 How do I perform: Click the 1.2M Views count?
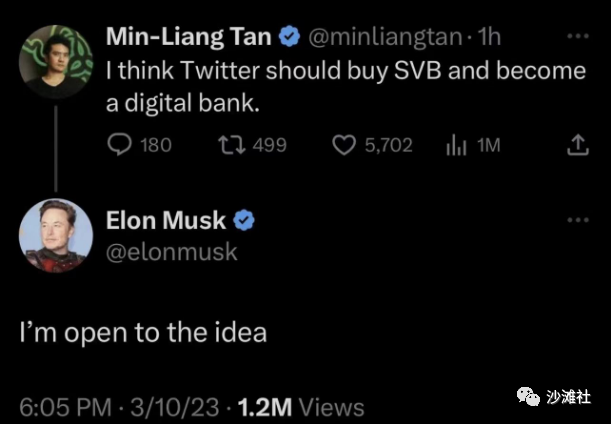coord(300,407)
